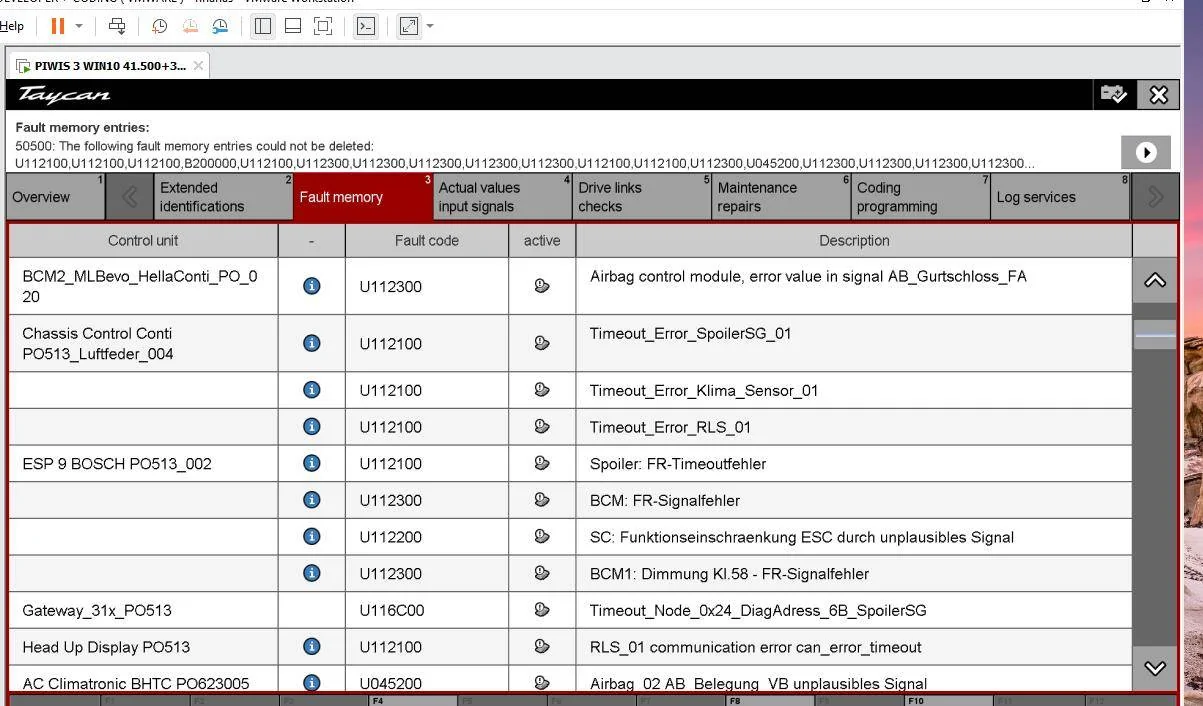Open info icon for Head Up Display row
The image size is (1203, 706).
coord(312,646)
